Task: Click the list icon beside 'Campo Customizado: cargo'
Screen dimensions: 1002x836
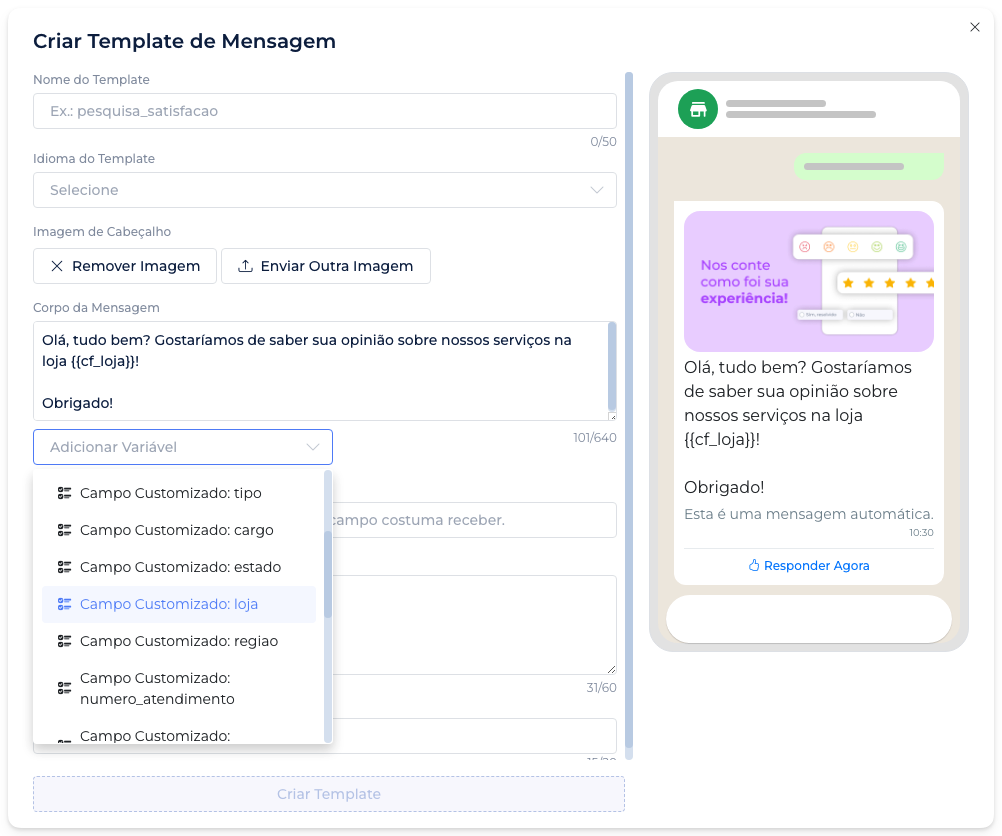Action: tap(65, 530)
